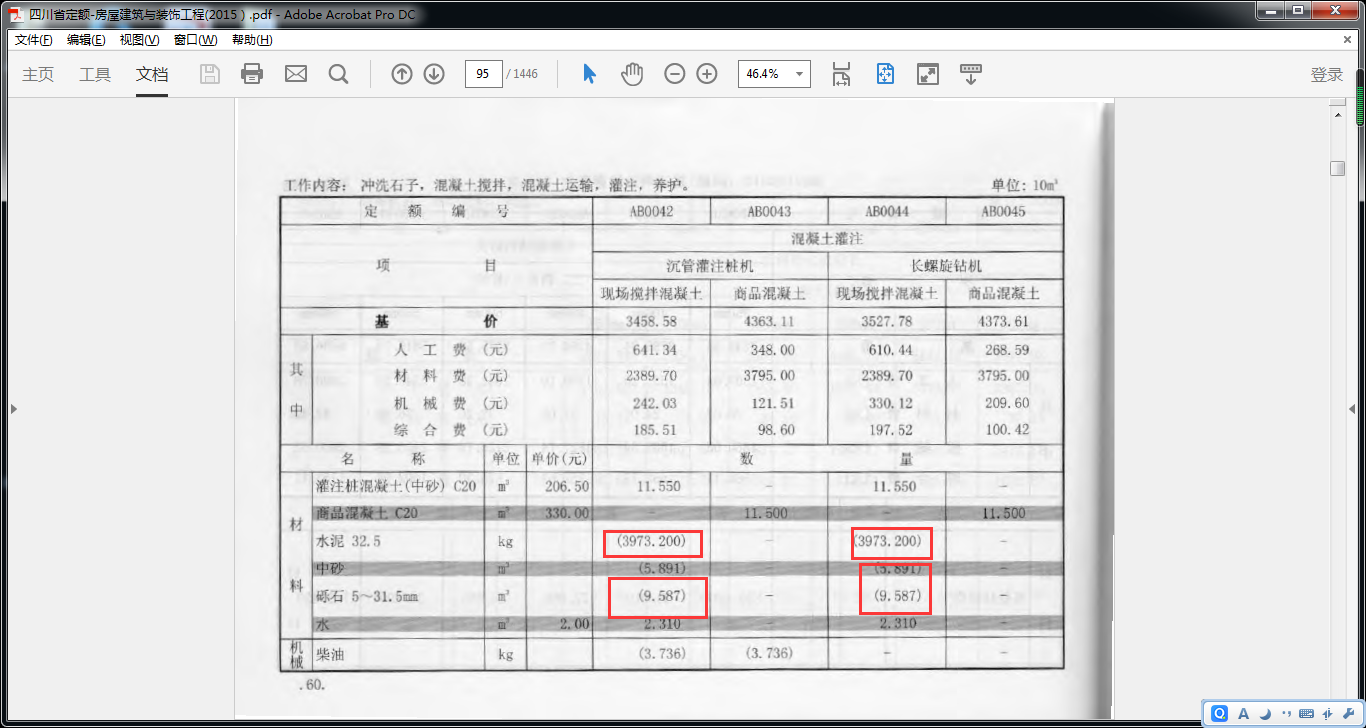
Task: Click the row label 商品混凝土 C20
Action: click(365, 513)
